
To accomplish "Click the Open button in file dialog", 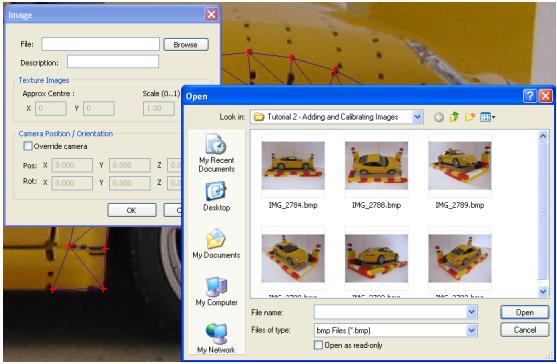I will [x=524, y=312].
